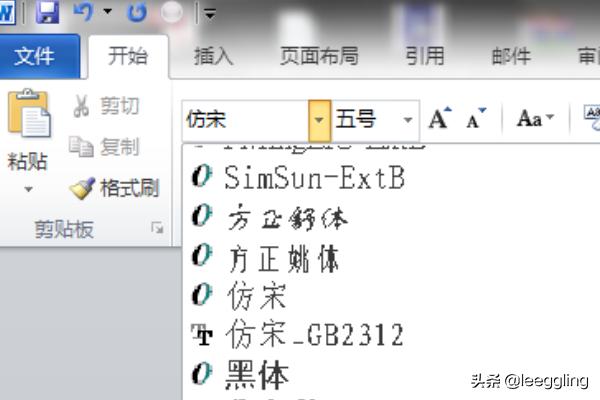The width and height of the screenshot is (600, 400).
Task: Click the font name box showing 仿宋
Action: (x=245, y=120)
